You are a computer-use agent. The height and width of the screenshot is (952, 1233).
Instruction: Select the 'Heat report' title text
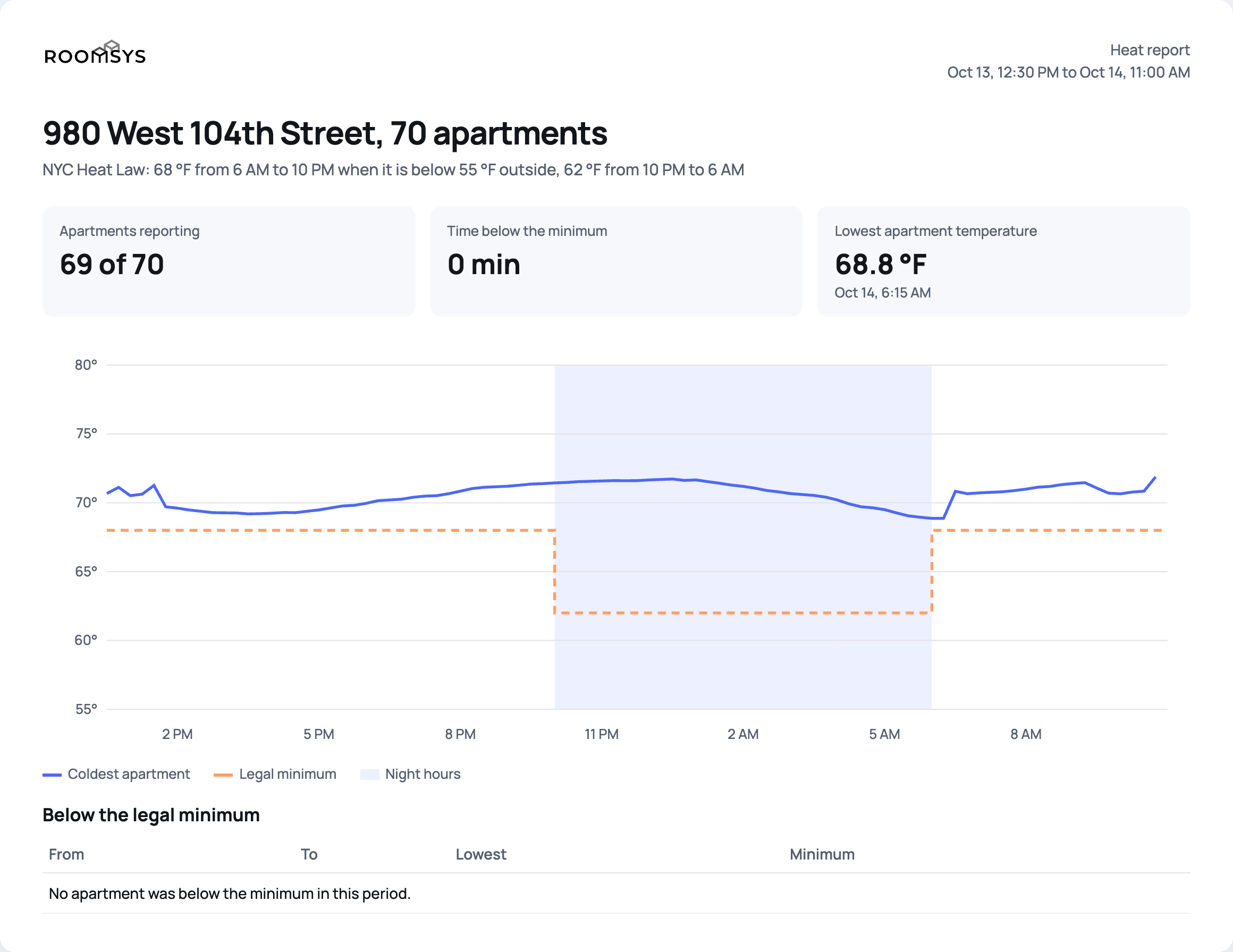point(1150,50)
